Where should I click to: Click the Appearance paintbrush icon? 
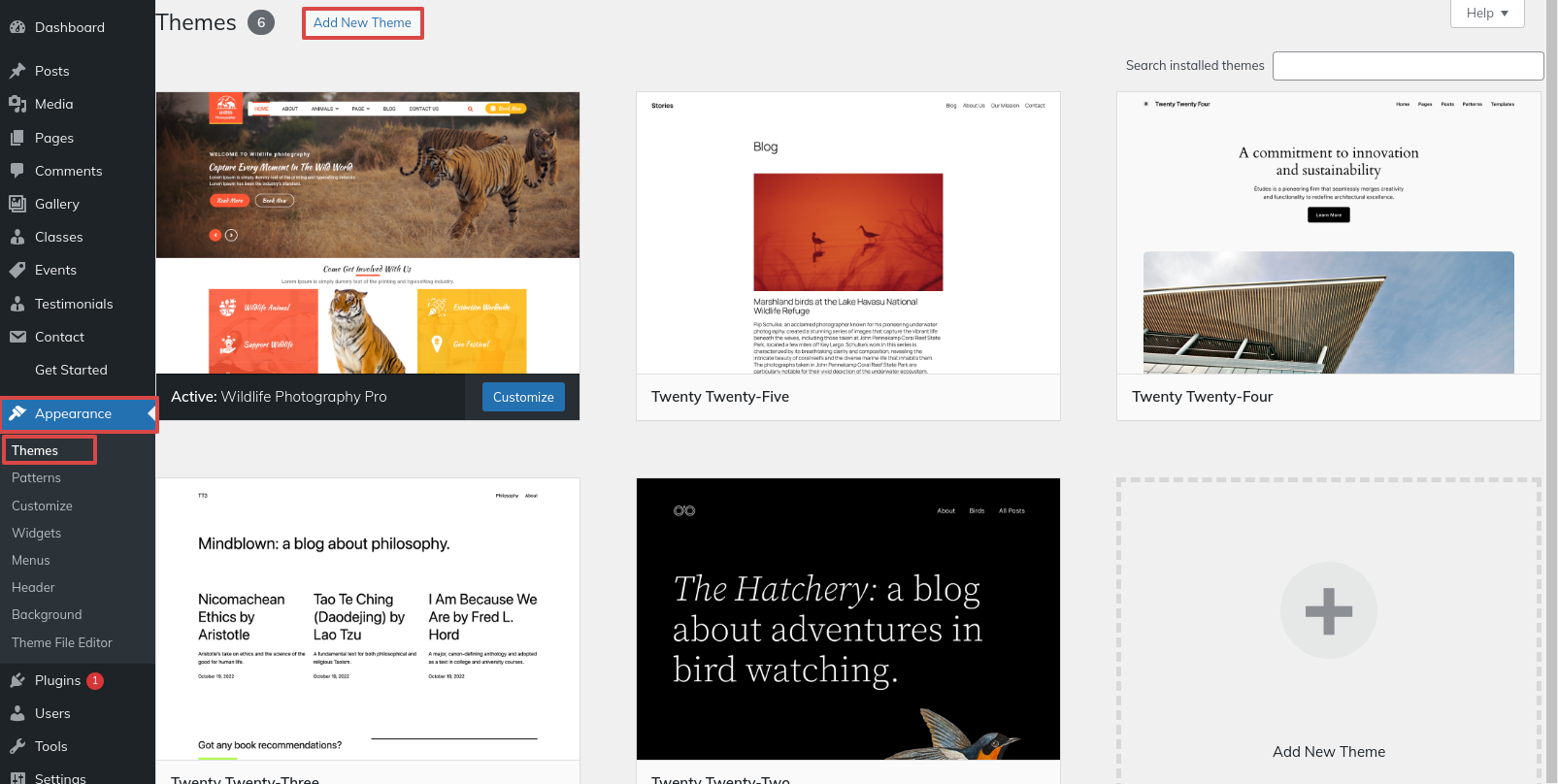(17, 413)
